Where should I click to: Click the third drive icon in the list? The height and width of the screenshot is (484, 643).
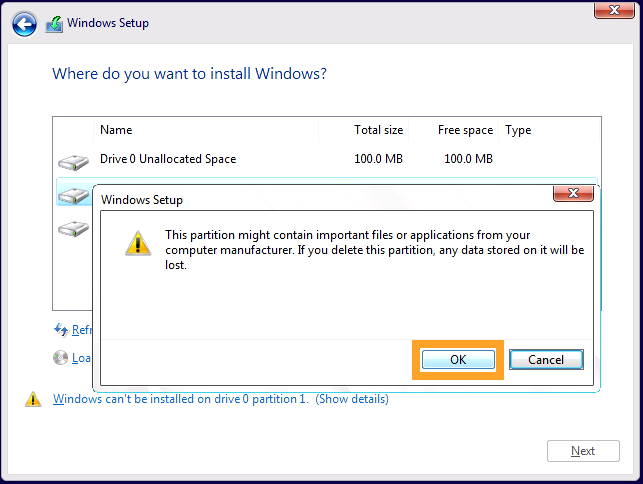pos(73,228)
